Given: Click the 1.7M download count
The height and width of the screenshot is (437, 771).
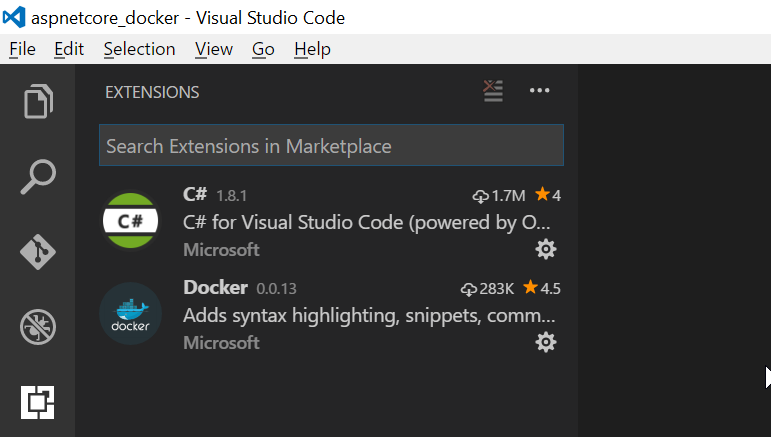Looking at the screenshot, I should click(499, 196).
